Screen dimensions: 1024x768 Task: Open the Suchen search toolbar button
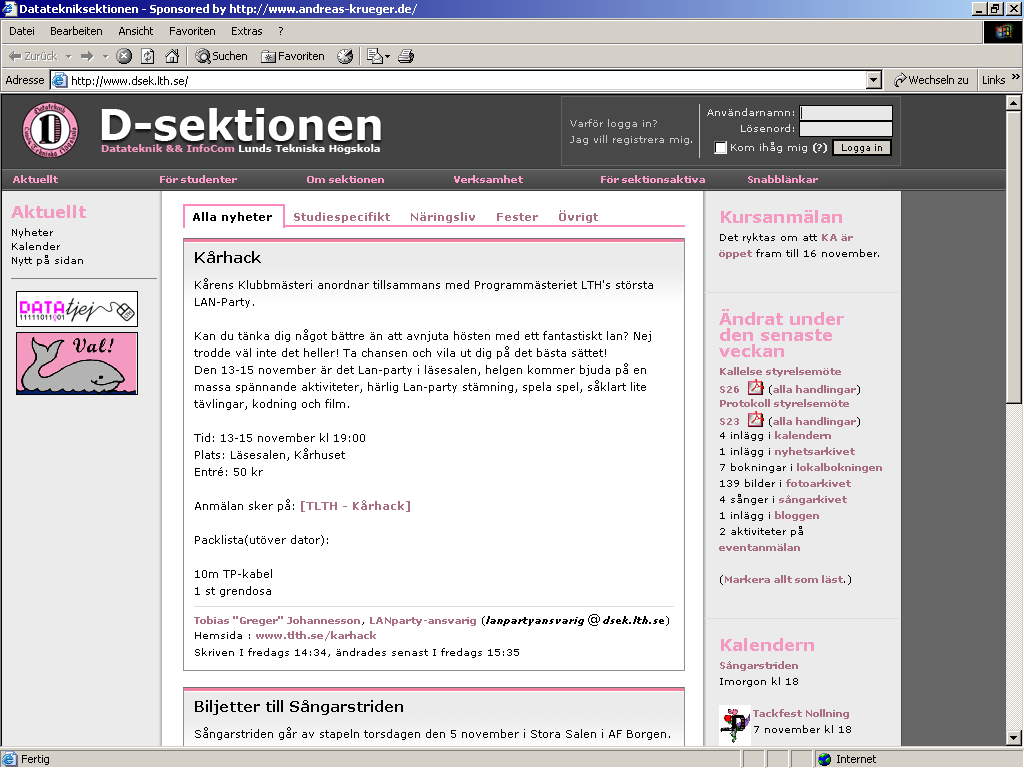click(x=221, y=56)
